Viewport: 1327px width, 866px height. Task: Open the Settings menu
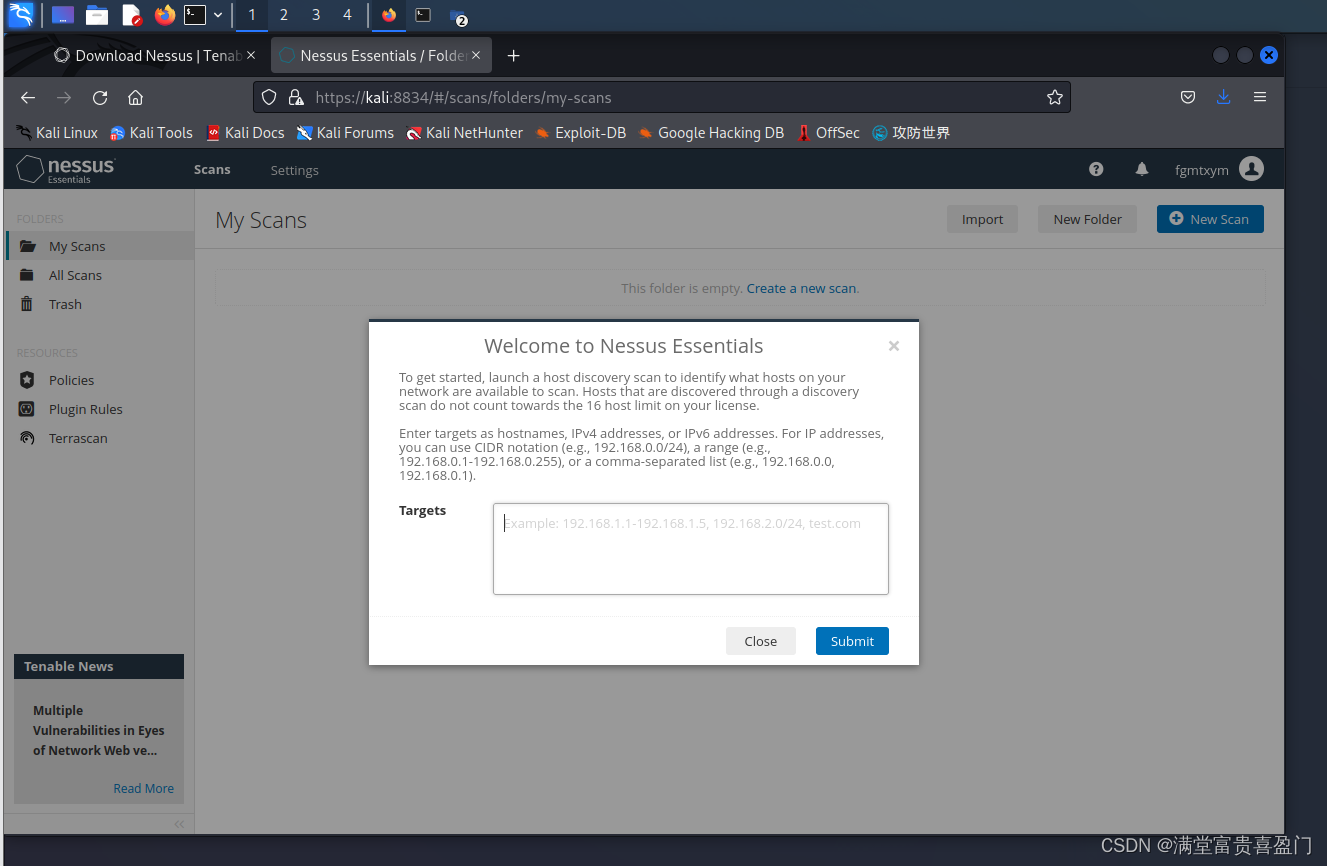[x=294, y=170]
